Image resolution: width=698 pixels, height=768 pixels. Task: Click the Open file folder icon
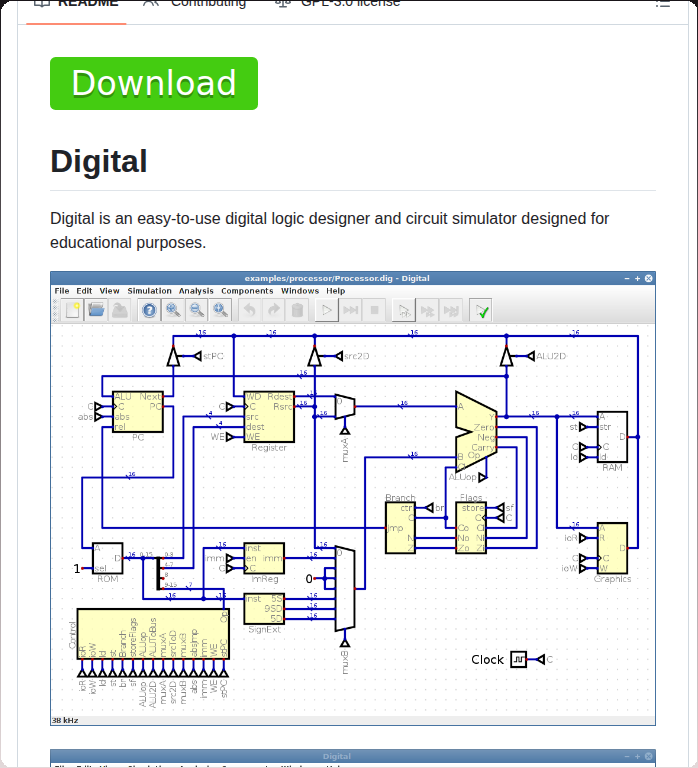tap(96, 310)
